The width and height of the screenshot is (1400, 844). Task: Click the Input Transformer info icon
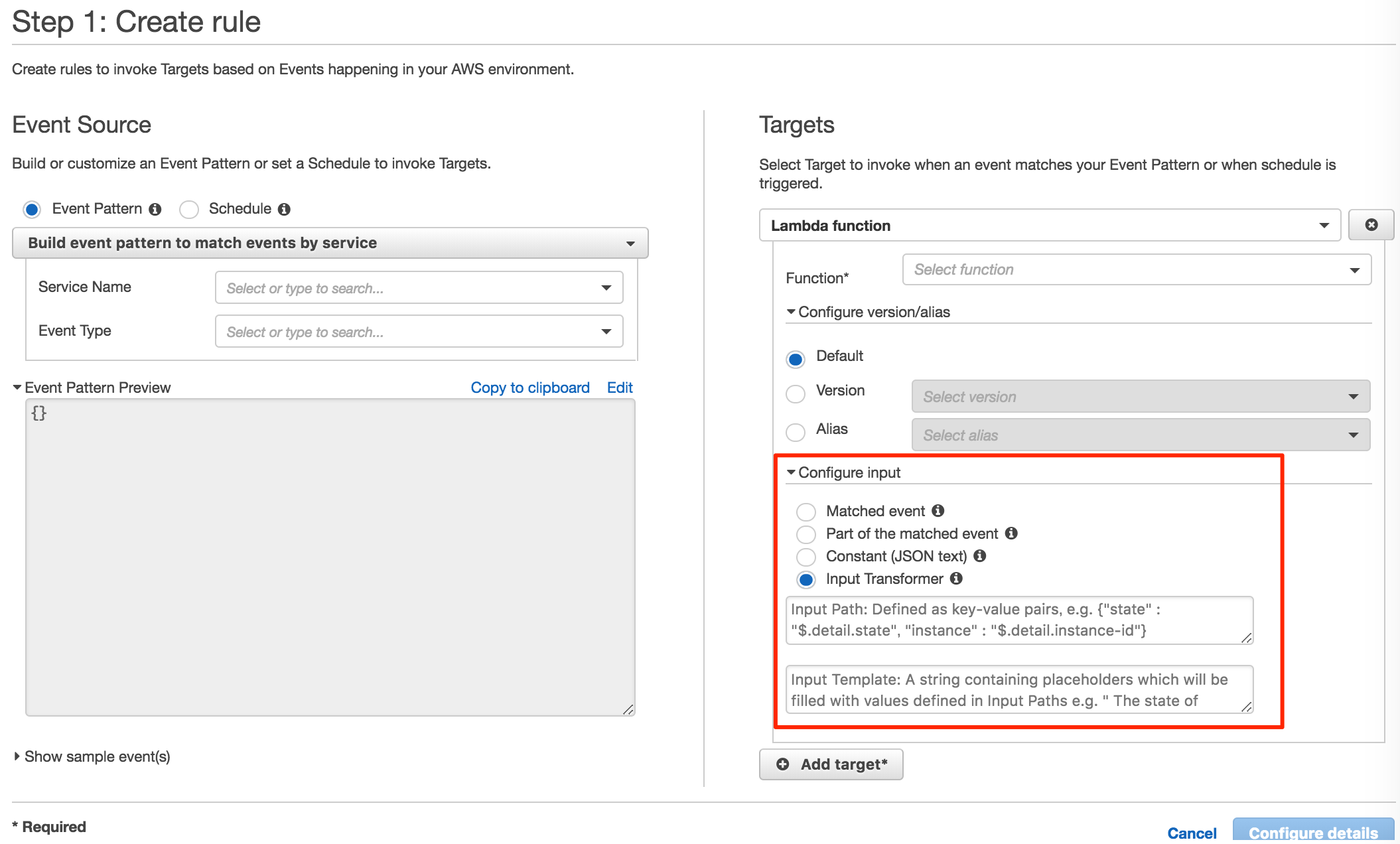[956, 579]
